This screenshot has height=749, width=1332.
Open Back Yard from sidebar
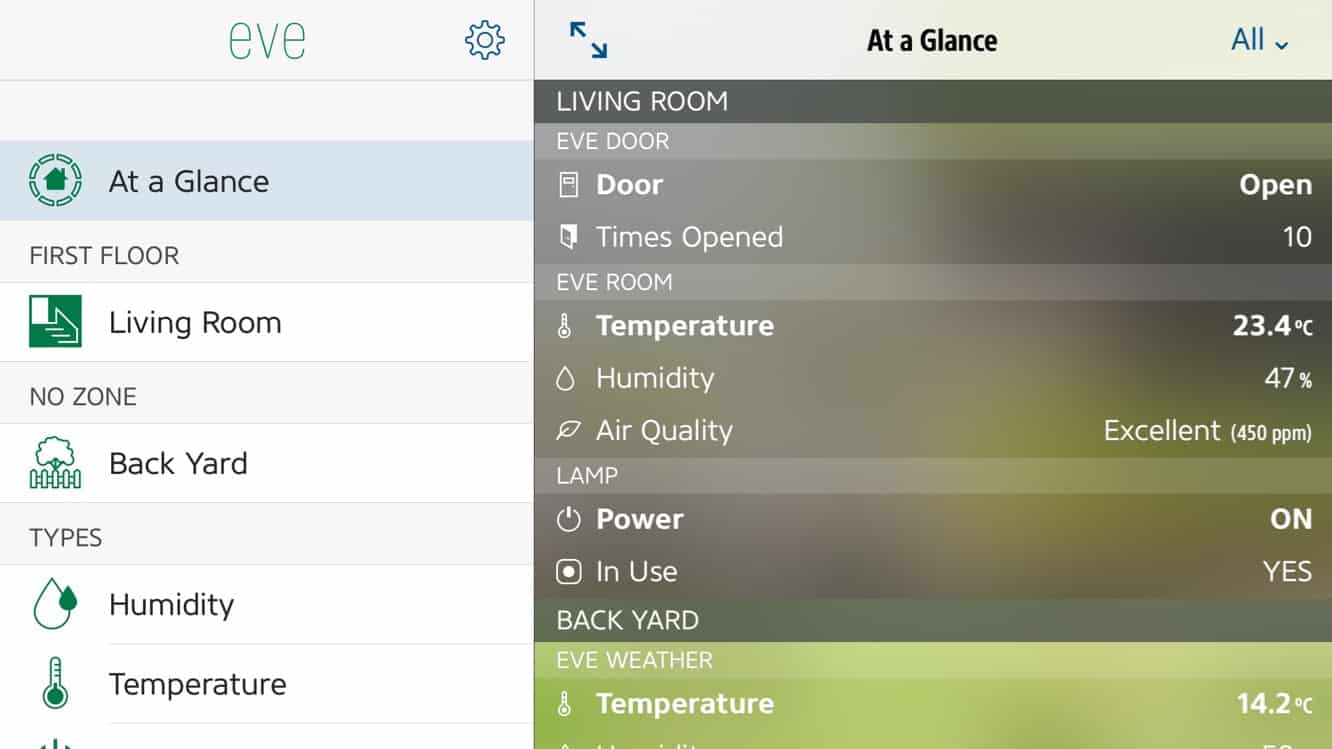(x=178, y=464)
